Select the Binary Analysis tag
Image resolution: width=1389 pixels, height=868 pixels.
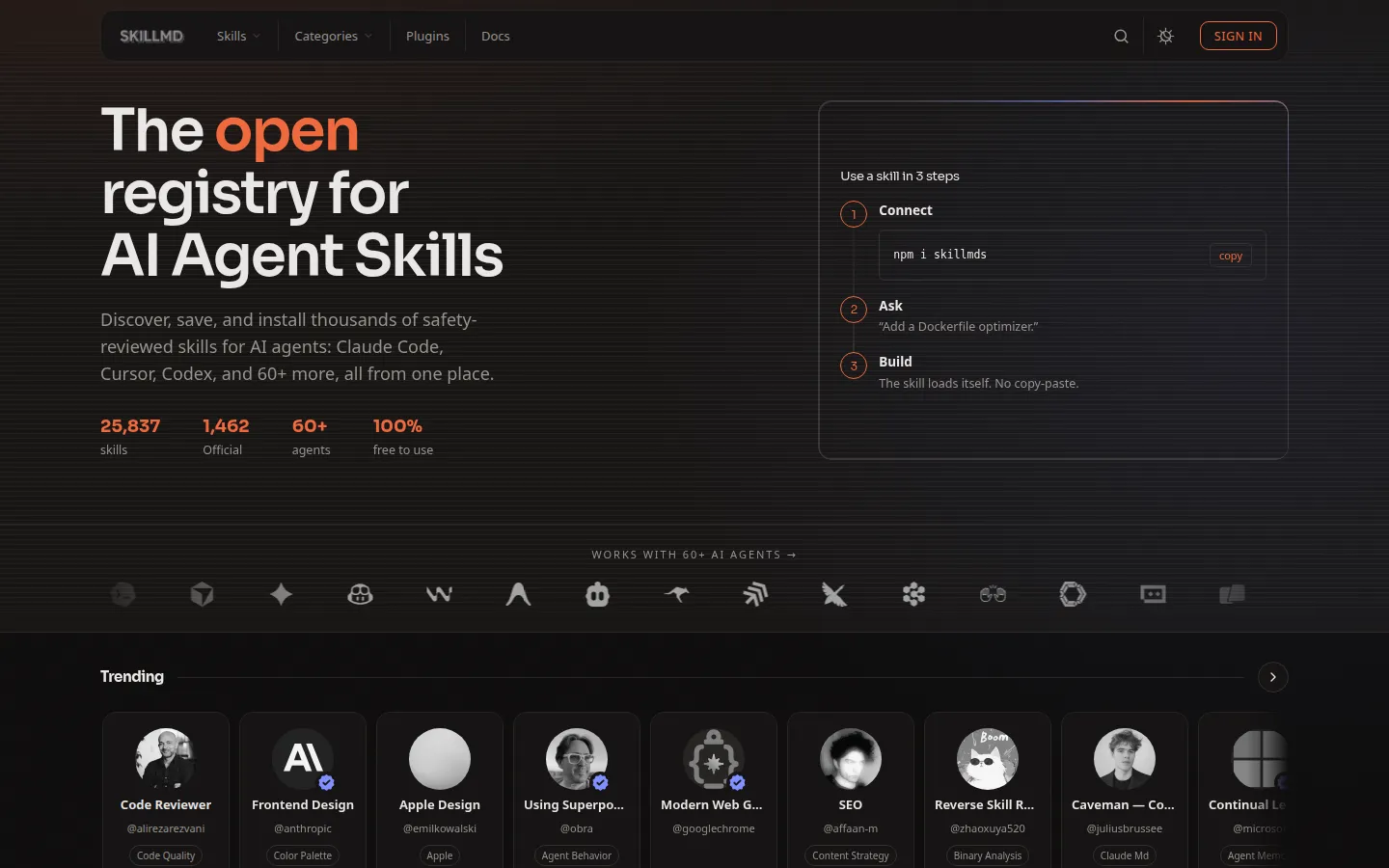point(988,855)
